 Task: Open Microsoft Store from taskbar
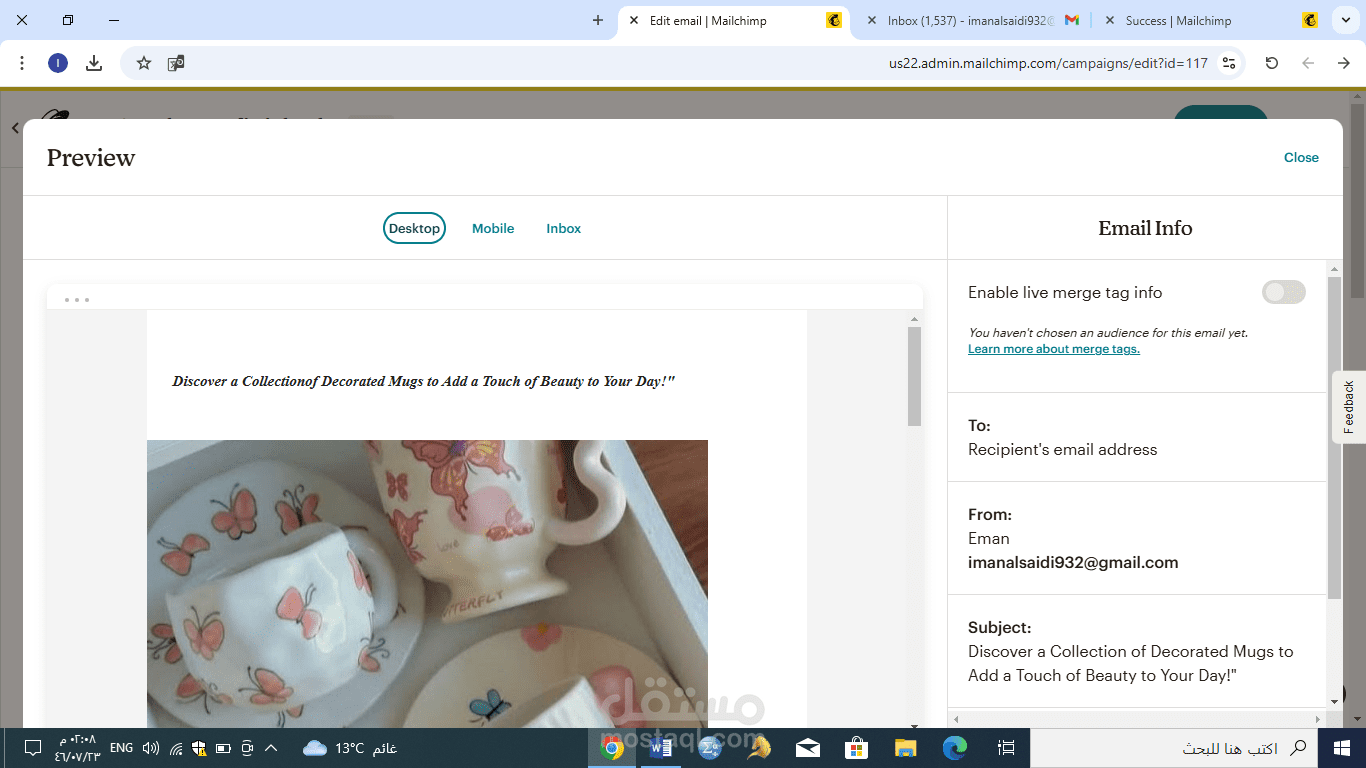(856, 748)
